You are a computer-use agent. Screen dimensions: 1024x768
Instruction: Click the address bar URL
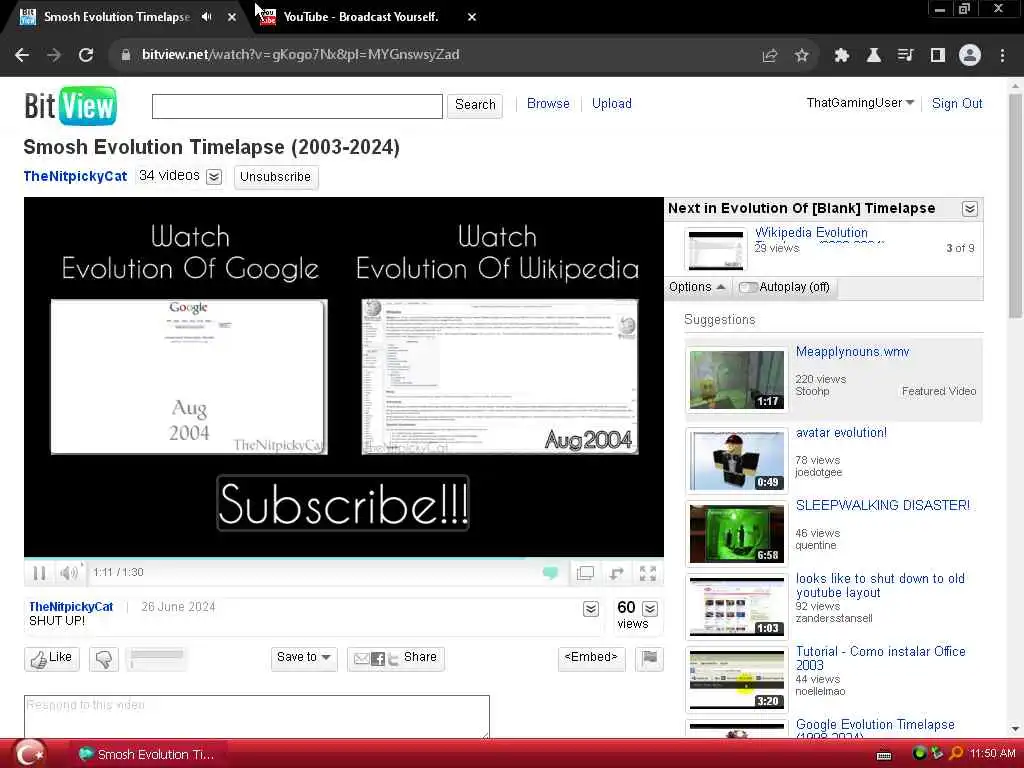[x=300, y=55]
